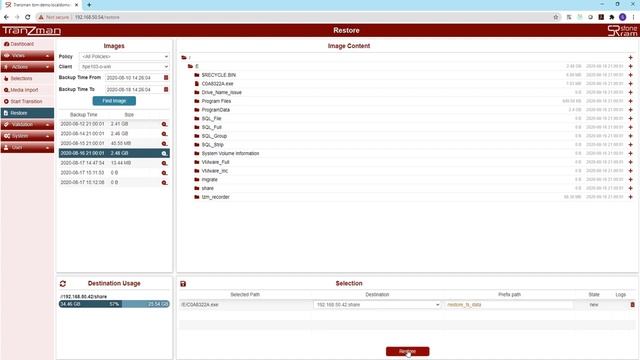Bookmark this page with the star icon
The image size is (640, 360).
556,17
